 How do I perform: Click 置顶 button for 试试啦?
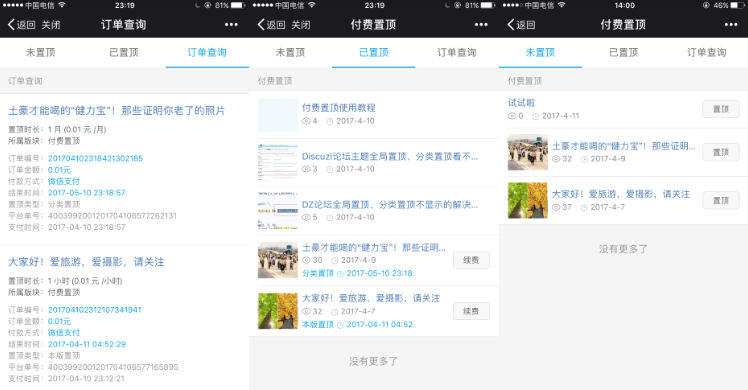click(x=721, y=109)
